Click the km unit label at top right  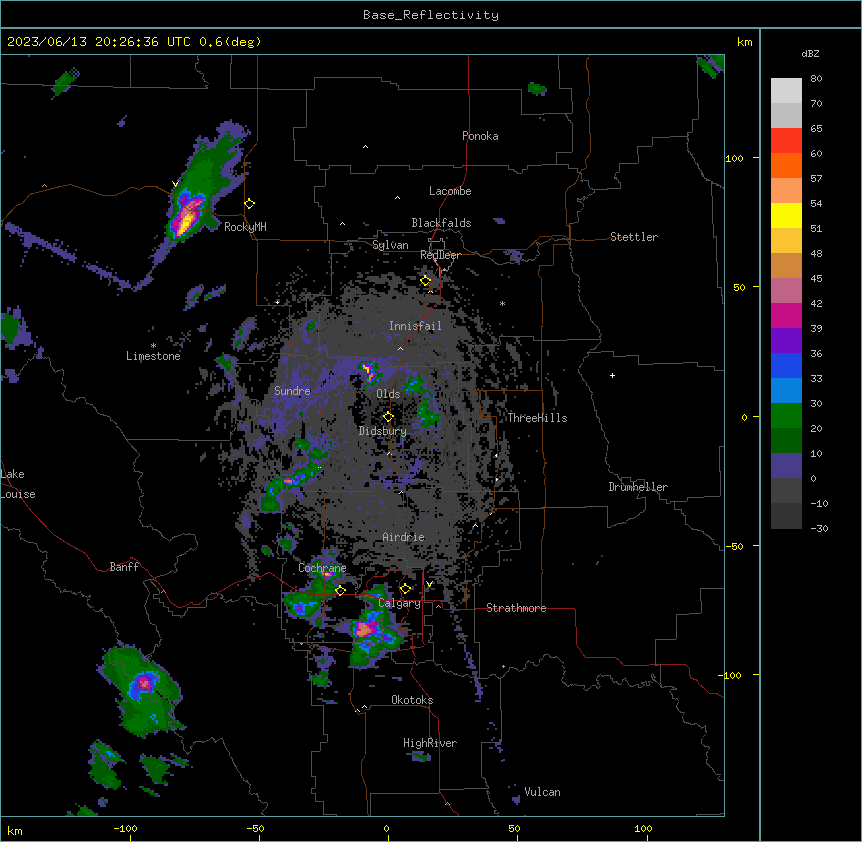tap(745, 42)
